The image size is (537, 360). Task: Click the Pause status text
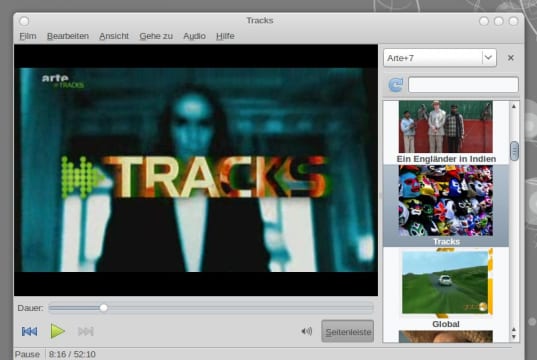tap(27, 354)
